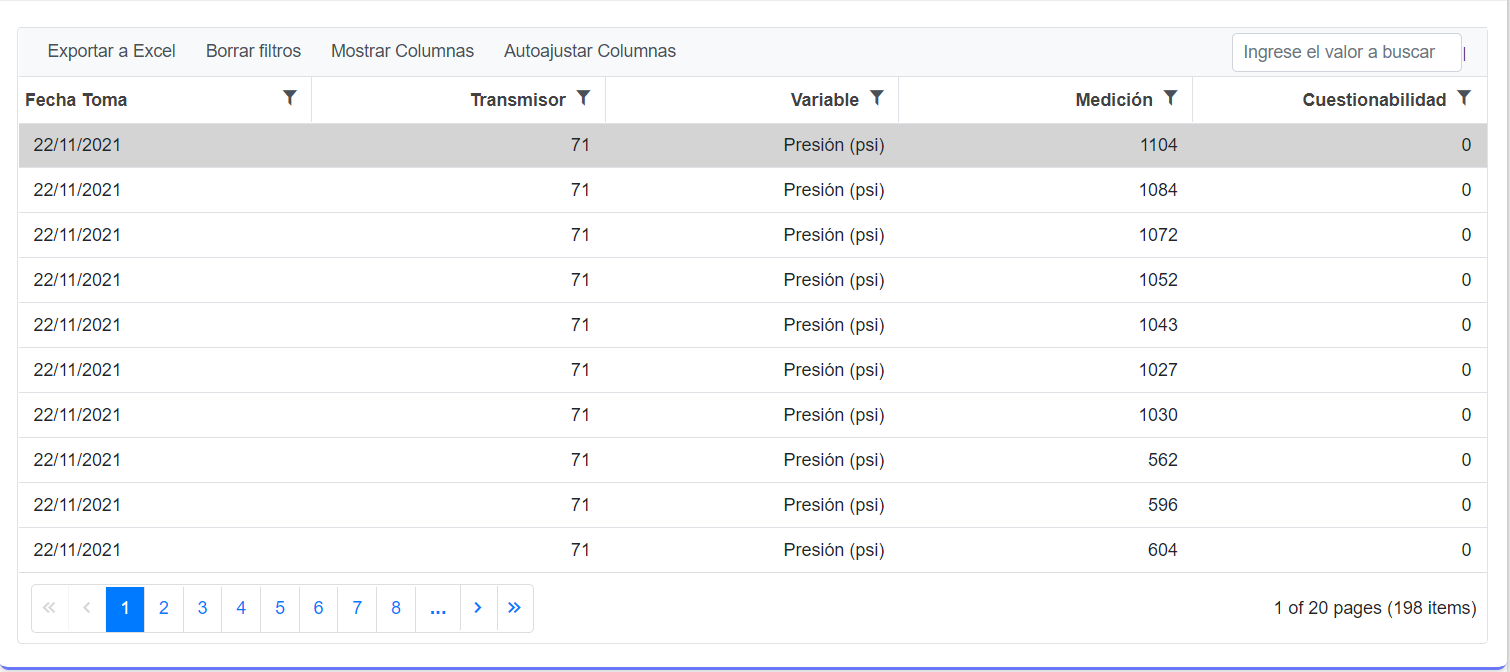Screen dimensions: 1510x672
Task: Click previous page arrow
Action: 87,608
